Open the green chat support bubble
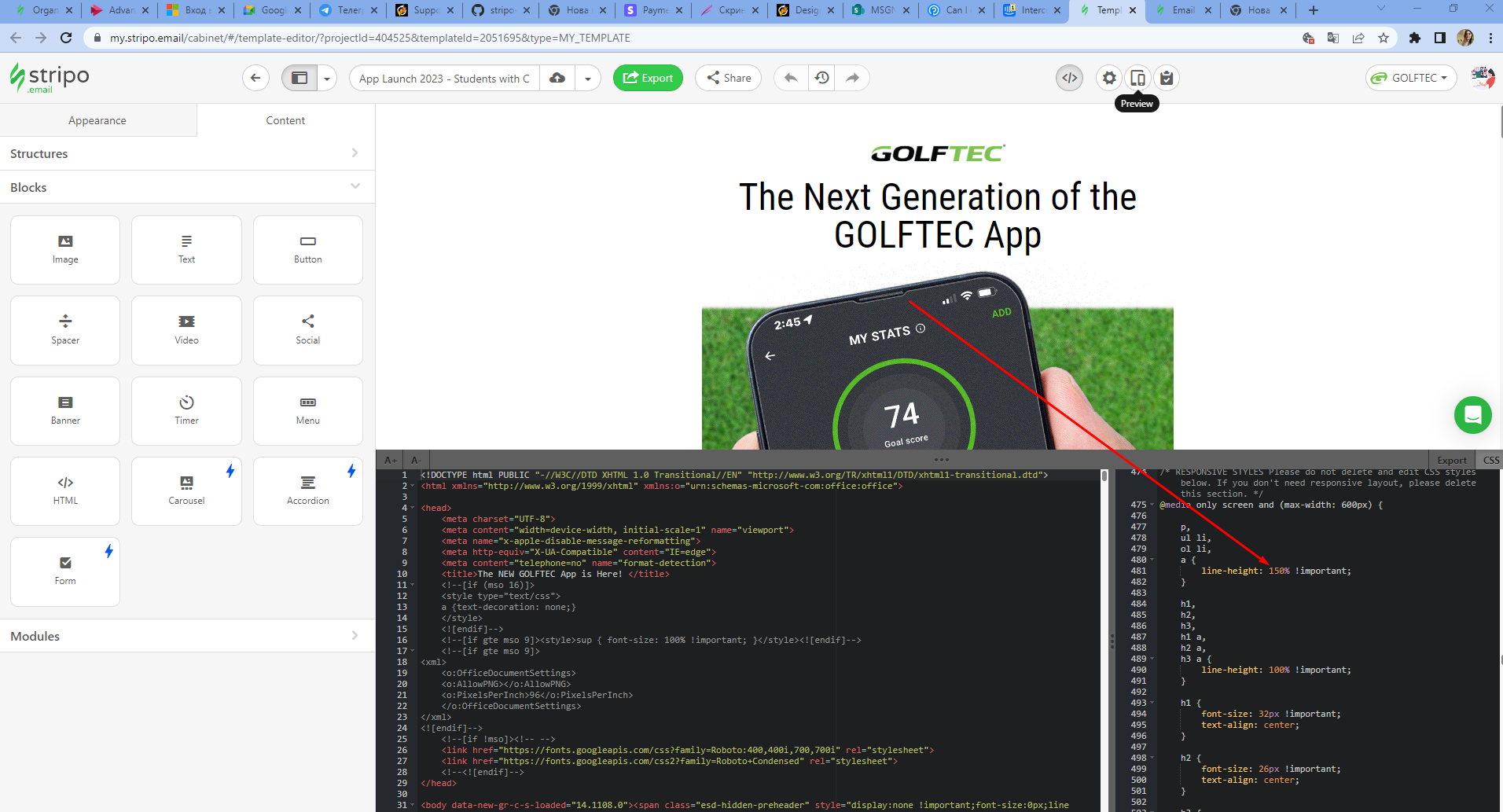 tap(1472, 414)
